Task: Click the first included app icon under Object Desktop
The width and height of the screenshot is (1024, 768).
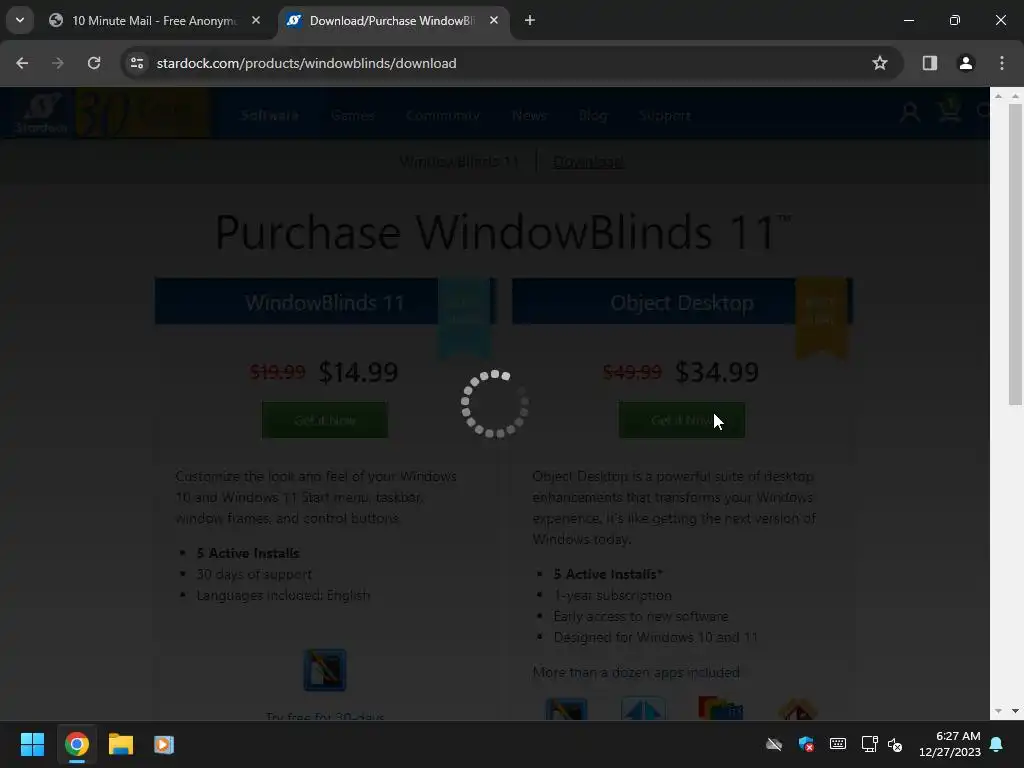Action: point(566,709)
